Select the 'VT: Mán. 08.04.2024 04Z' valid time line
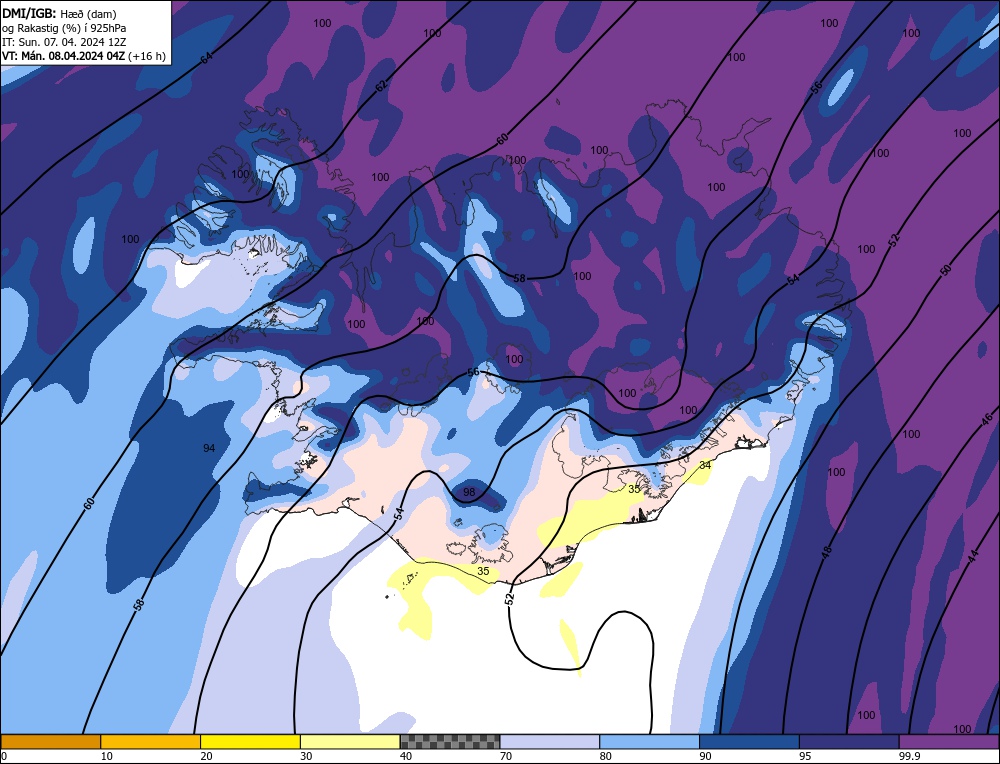Screen dimensions: 1000x764 (63, 56)
